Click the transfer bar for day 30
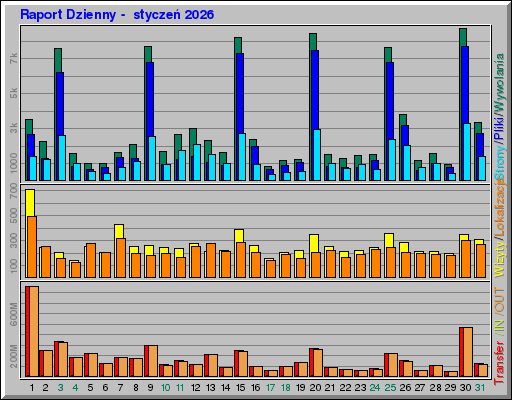This screenshot has width=512, height=400. [466, 352]
